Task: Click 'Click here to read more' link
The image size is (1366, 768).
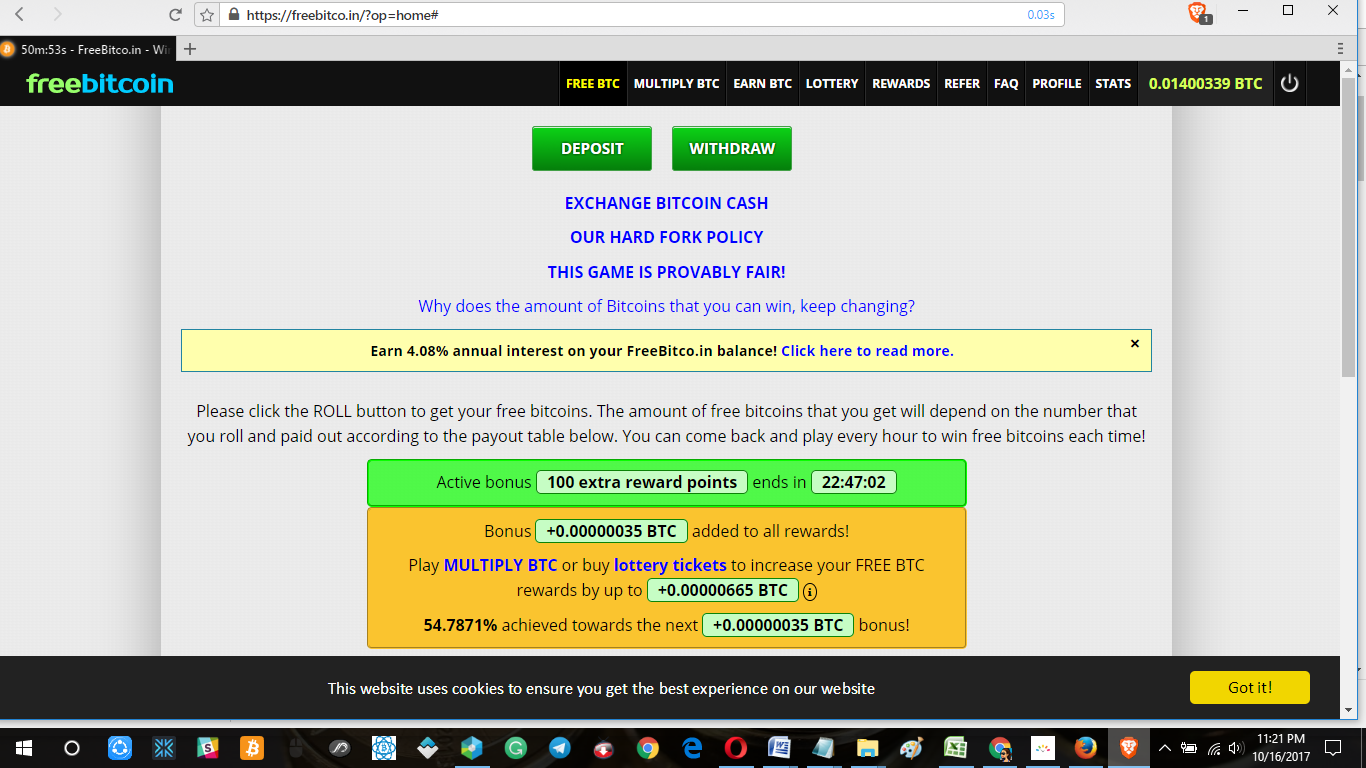Action: point(867,351)
